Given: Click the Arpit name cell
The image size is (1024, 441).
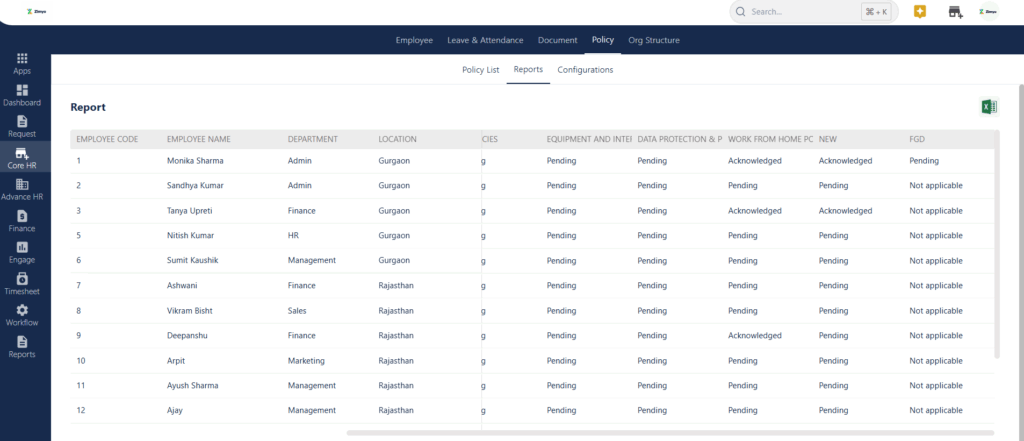Looking at the screenshot, I should (x=176, y=361).
